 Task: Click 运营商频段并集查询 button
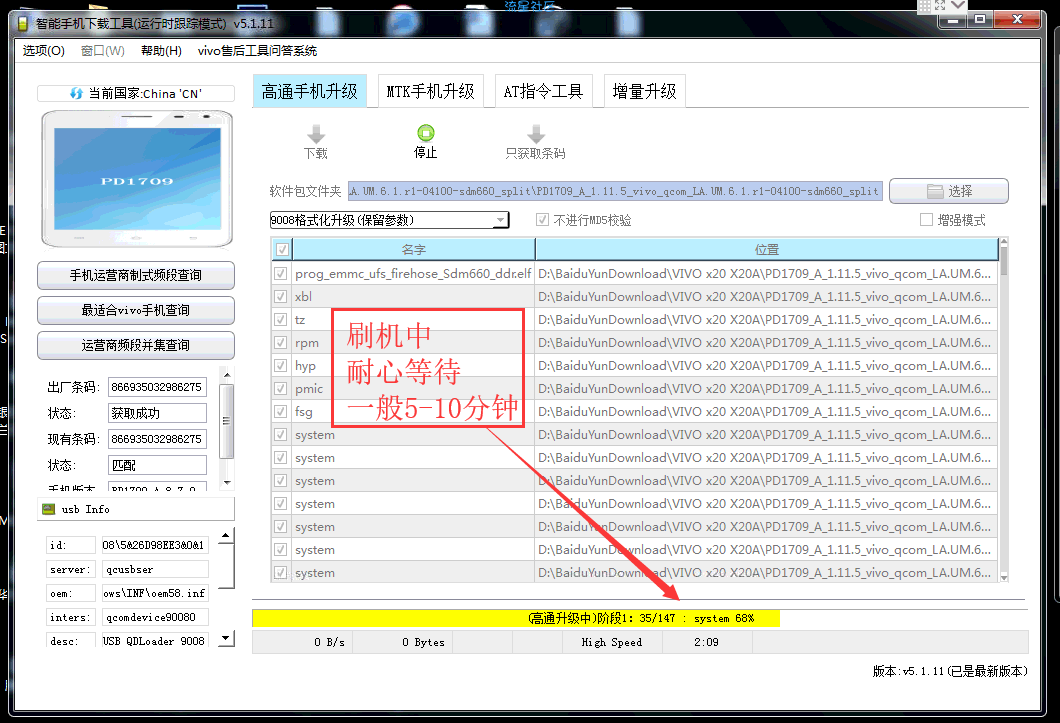click(136, 346)
